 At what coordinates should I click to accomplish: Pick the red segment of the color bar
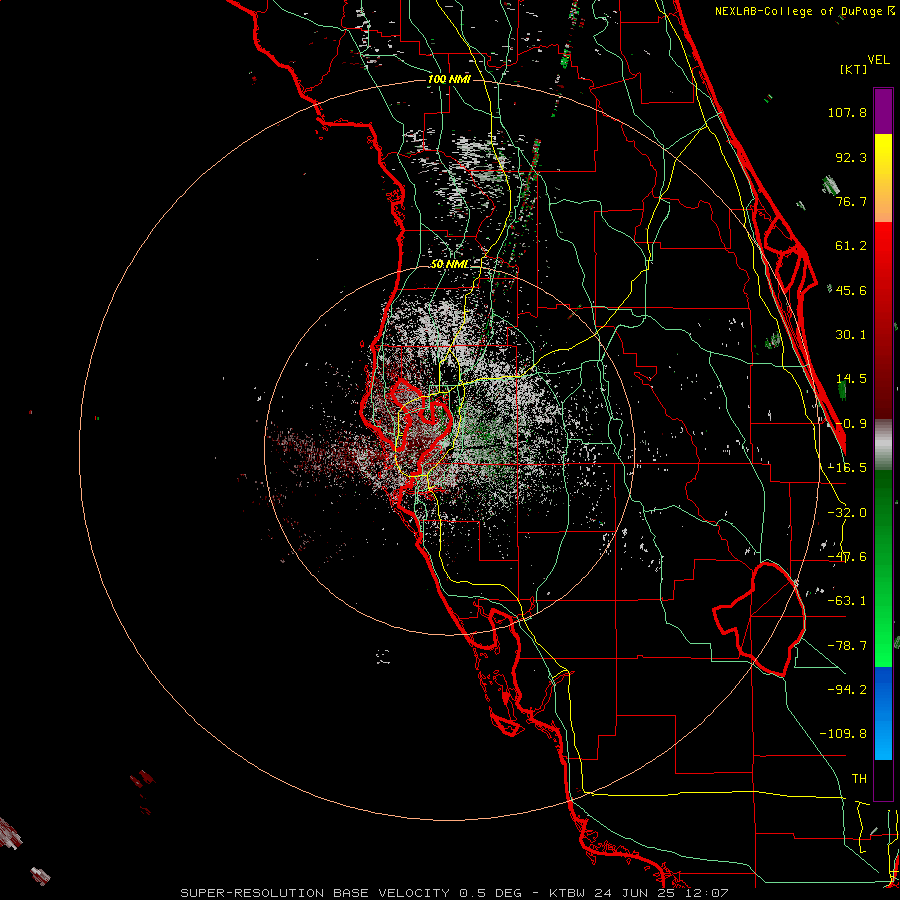[883, 321]
